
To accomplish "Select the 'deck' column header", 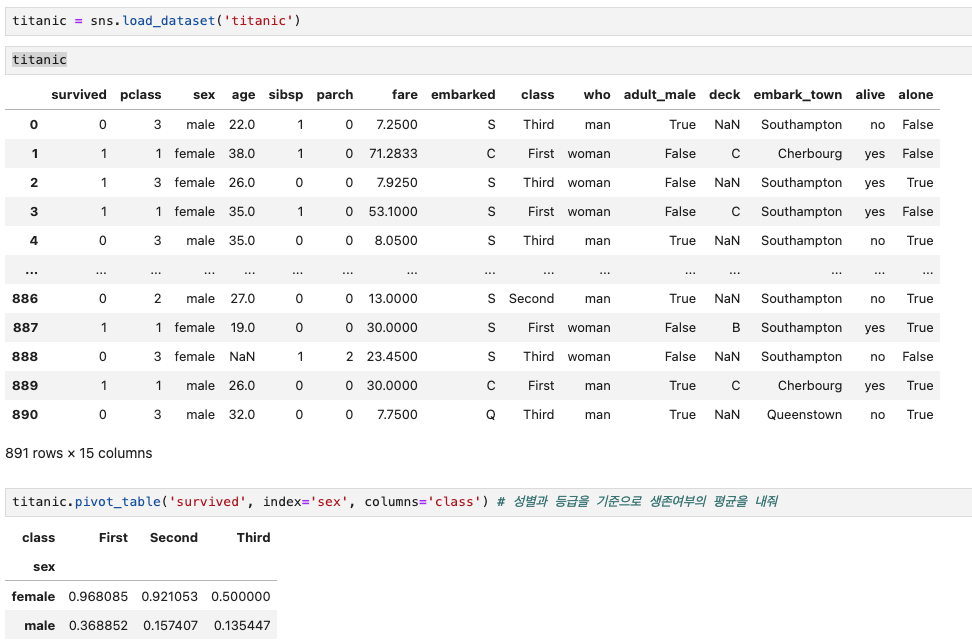I will pyautogui.click(x=725, y=95).
